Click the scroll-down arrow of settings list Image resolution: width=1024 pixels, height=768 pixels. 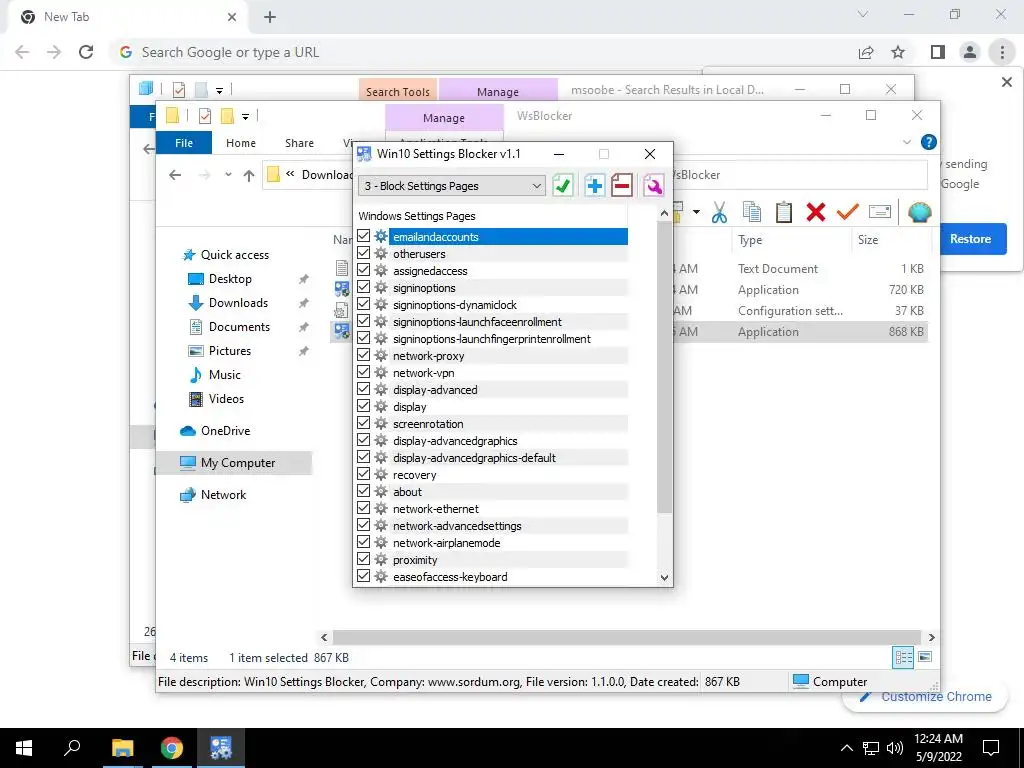click(x=664, y=577)
